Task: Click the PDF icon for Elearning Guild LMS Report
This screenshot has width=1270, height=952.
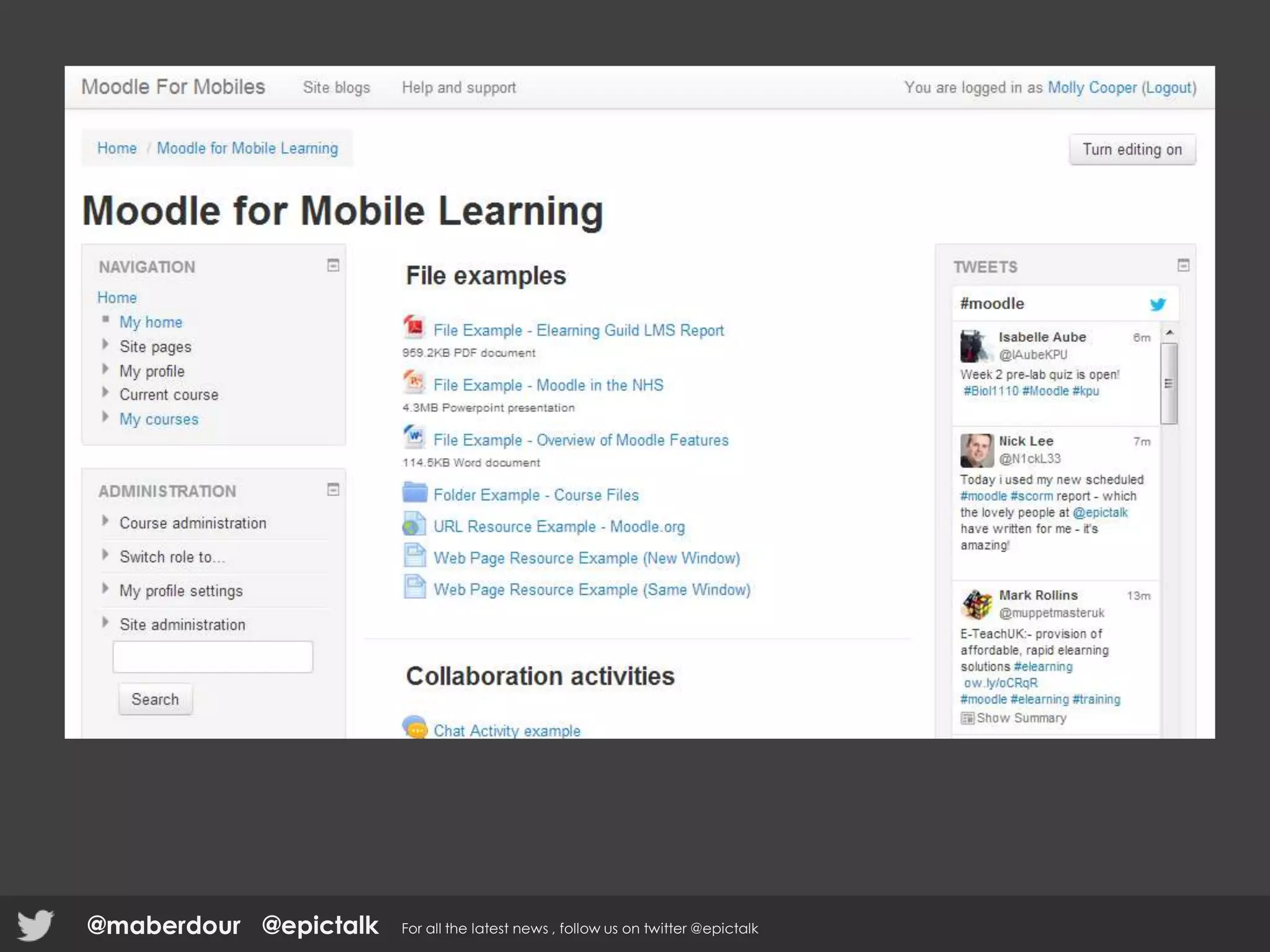Action: [x=414, y=327]
